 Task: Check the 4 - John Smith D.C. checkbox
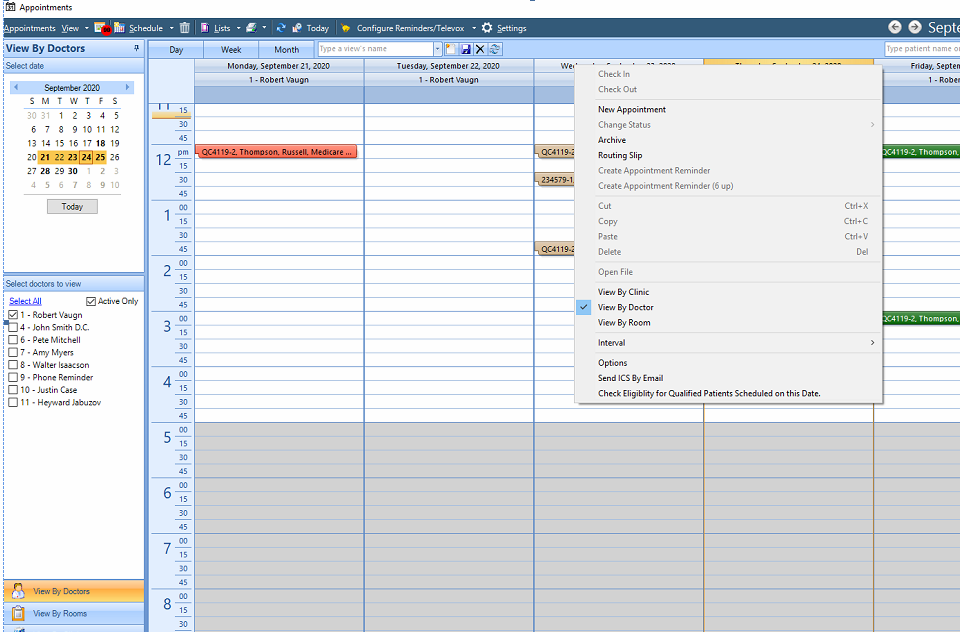tap(13, 327)
